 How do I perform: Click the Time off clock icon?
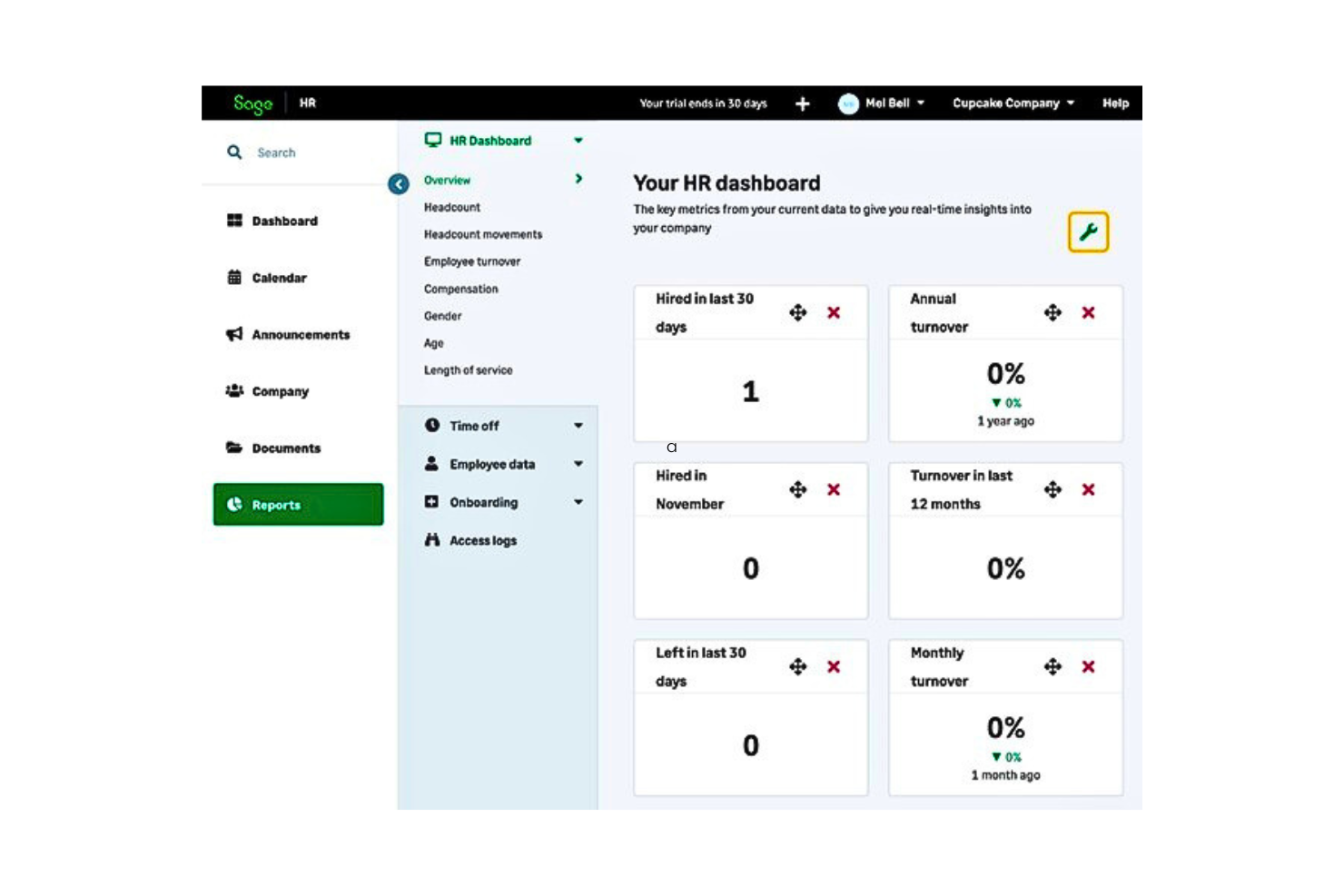(x=432, y=425)
